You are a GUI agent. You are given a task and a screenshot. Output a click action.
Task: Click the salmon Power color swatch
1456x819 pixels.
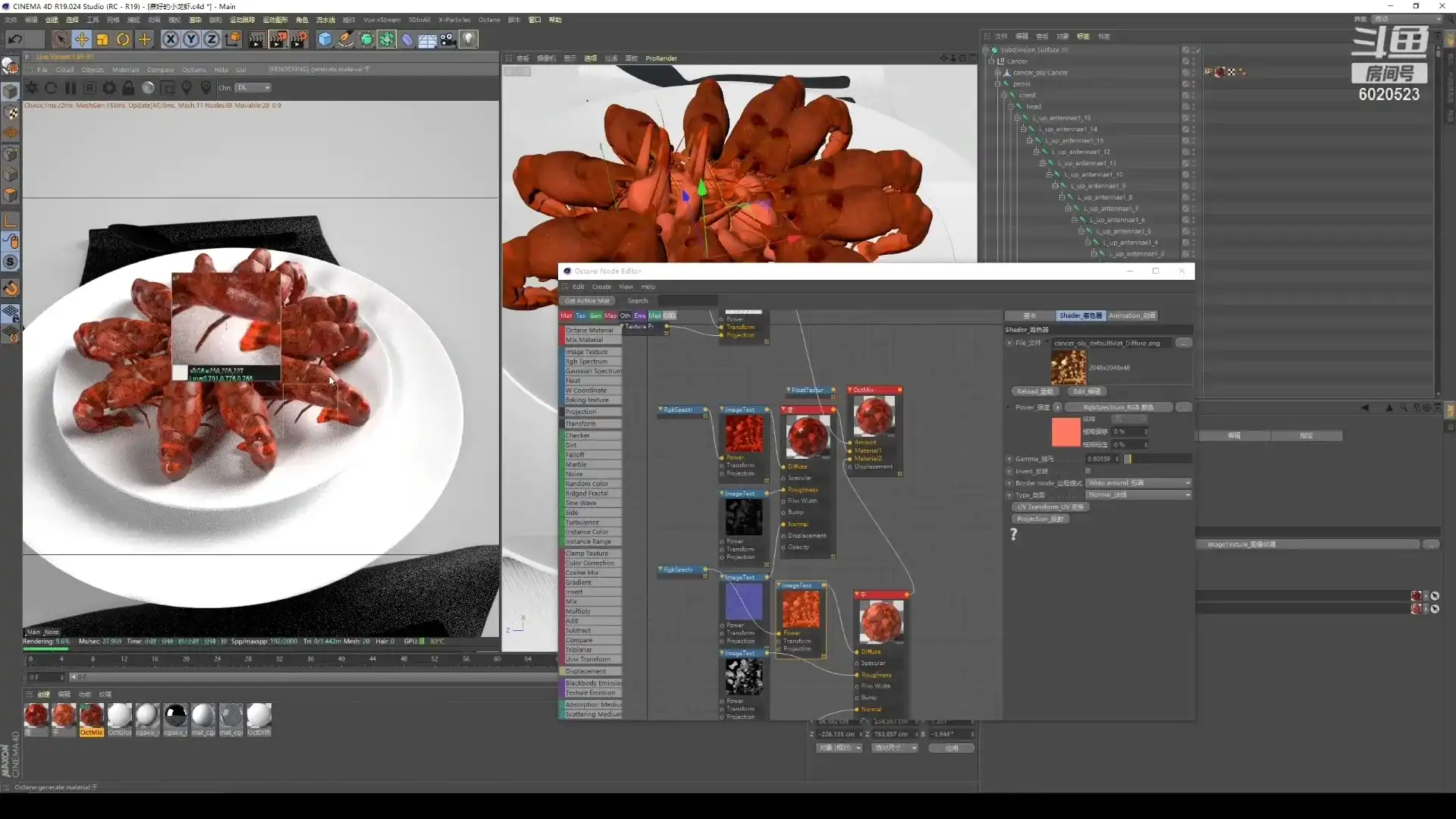tap(1065, 432)
